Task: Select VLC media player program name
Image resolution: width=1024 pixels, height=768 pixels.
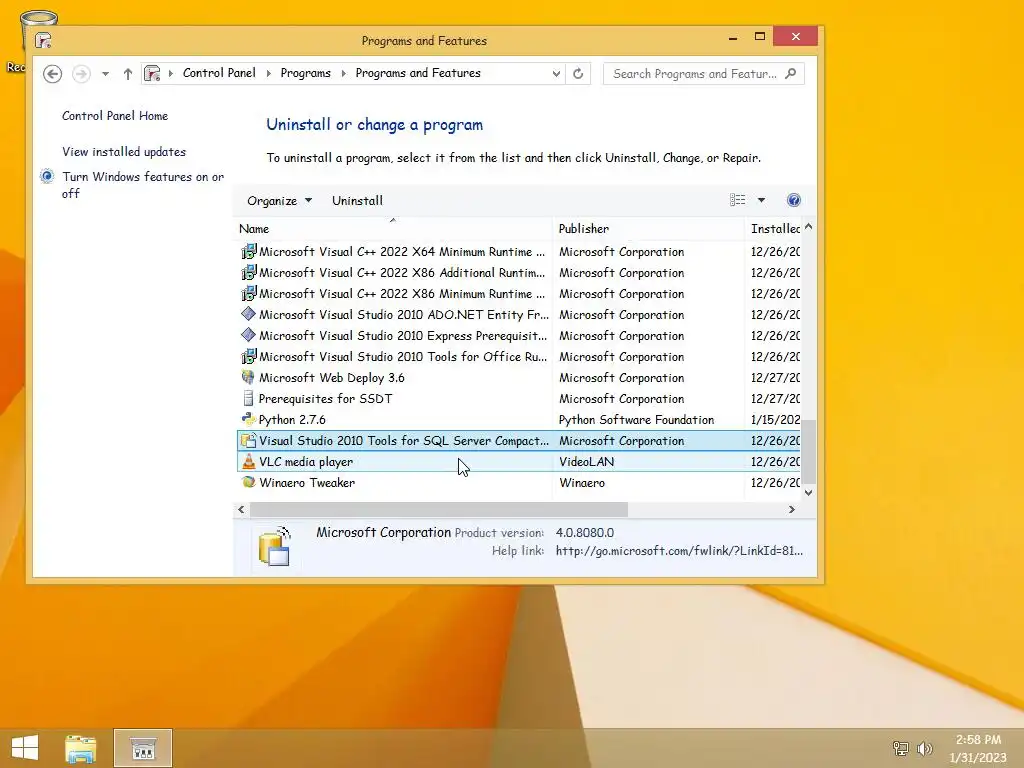Action: click(x=306, y=462)
